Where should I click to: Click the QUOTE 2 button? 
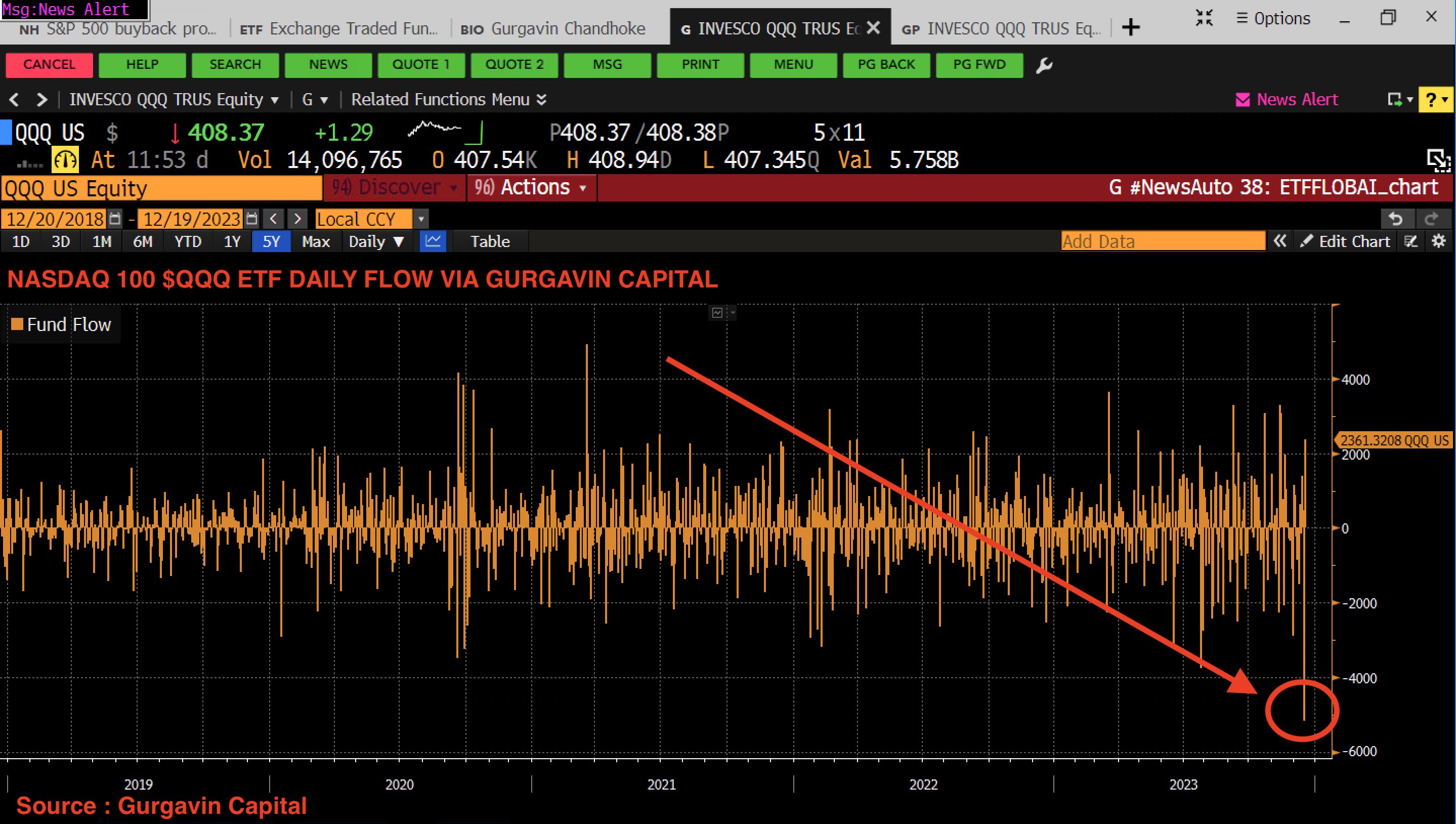coord(514,65)
